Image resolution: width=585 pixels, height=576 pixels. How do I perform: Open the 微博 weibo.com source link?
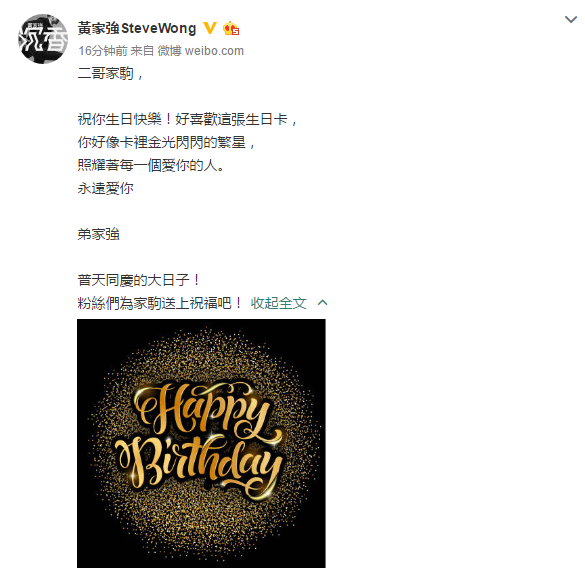(201, 51)
